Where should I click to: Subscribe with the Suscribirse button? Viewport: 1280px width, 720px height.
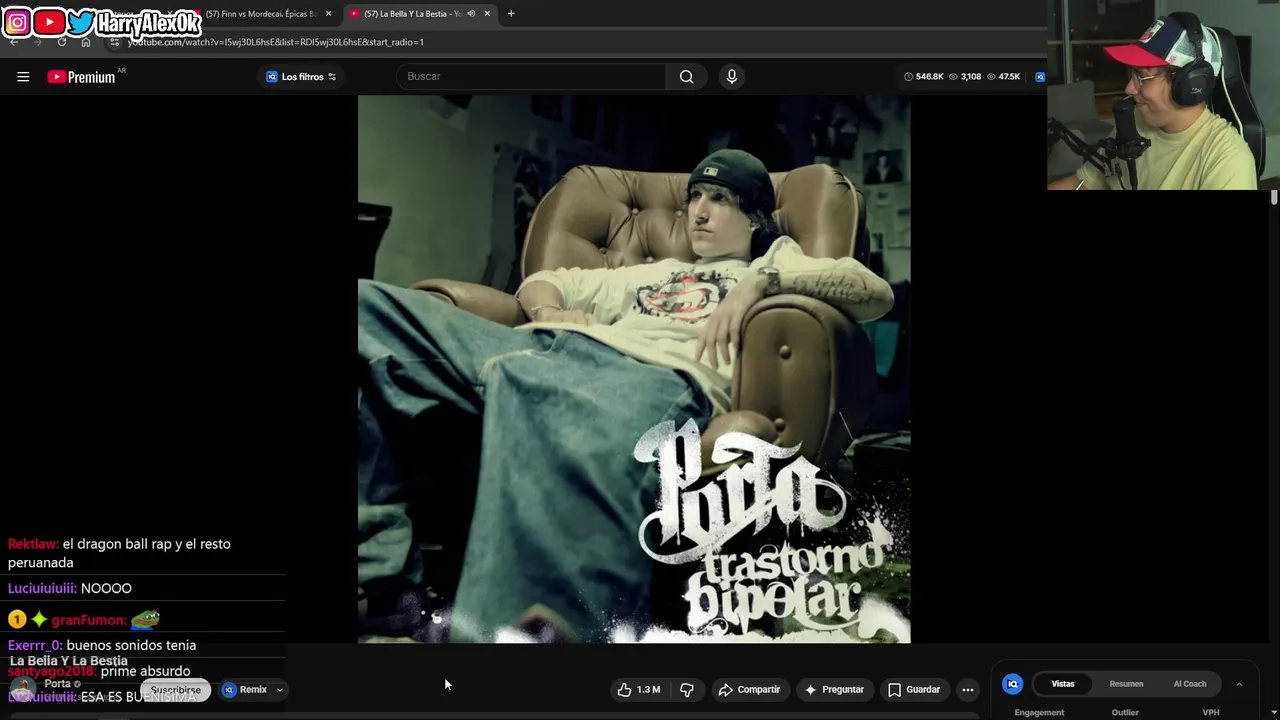pyautogui.click(x=175, y=690)
